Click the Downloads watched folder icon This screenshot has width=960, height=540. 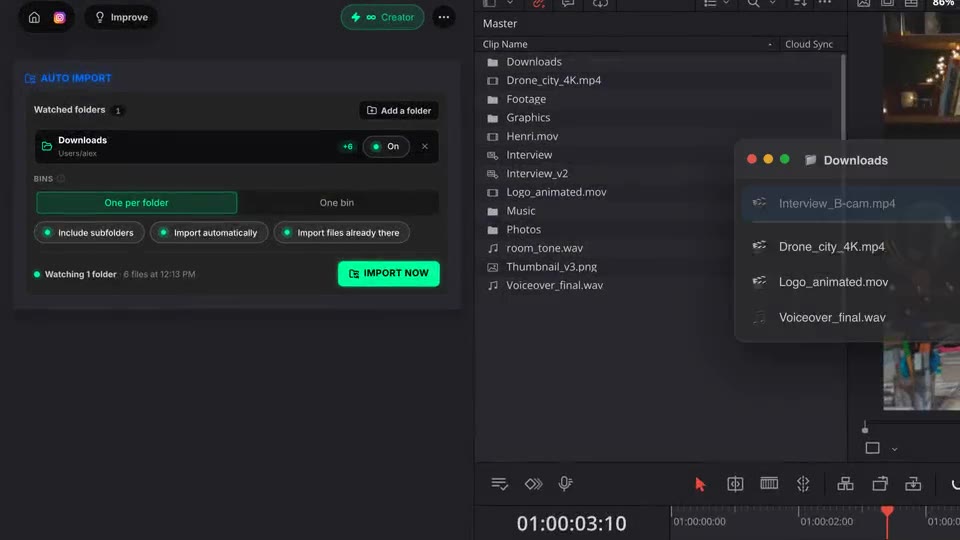point(47,146)
